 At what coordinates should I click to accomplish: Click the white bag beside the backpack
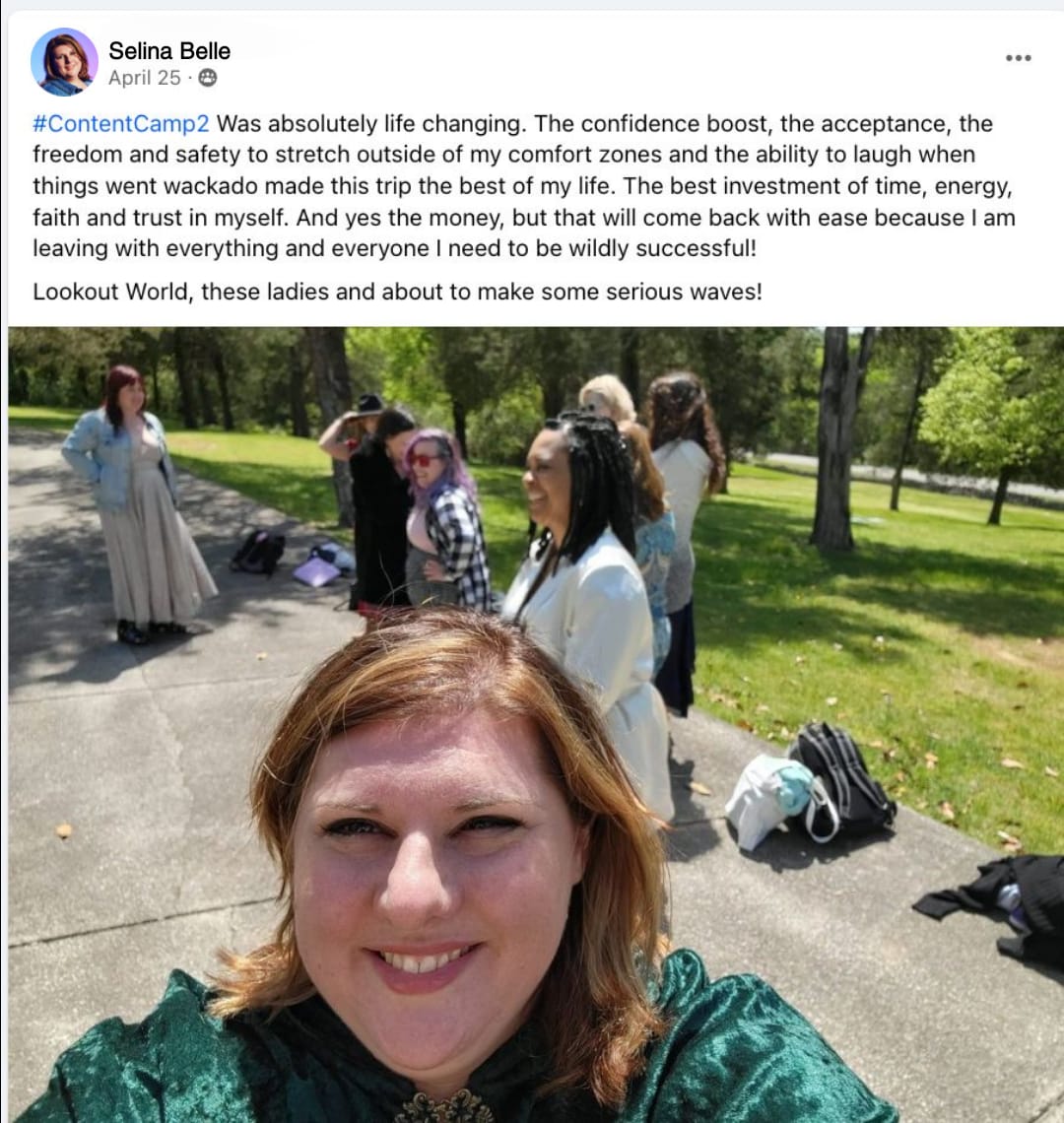point(777,801)
